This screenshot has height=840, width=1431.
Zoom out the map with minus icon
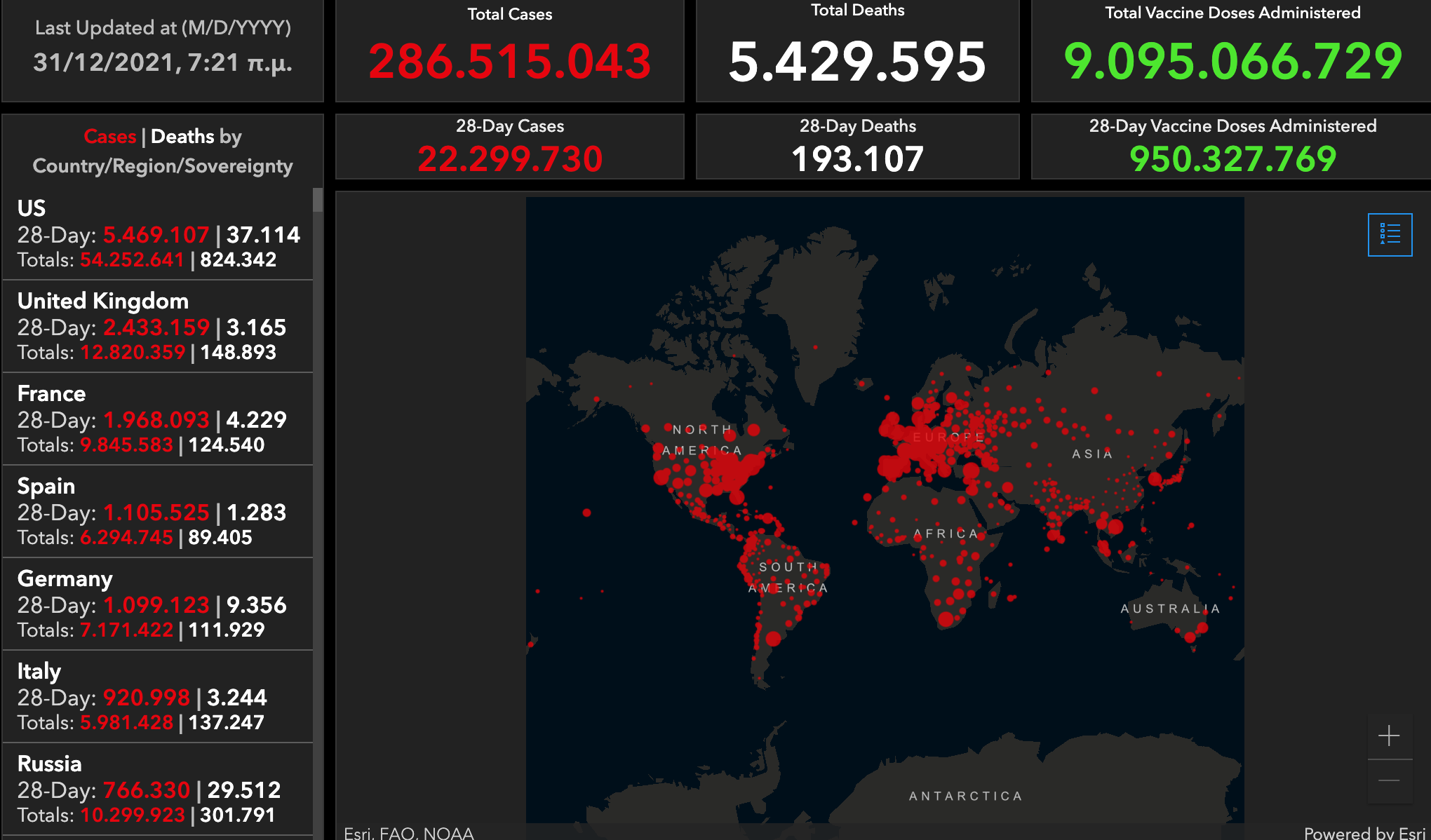click(x=1389, y=781)
